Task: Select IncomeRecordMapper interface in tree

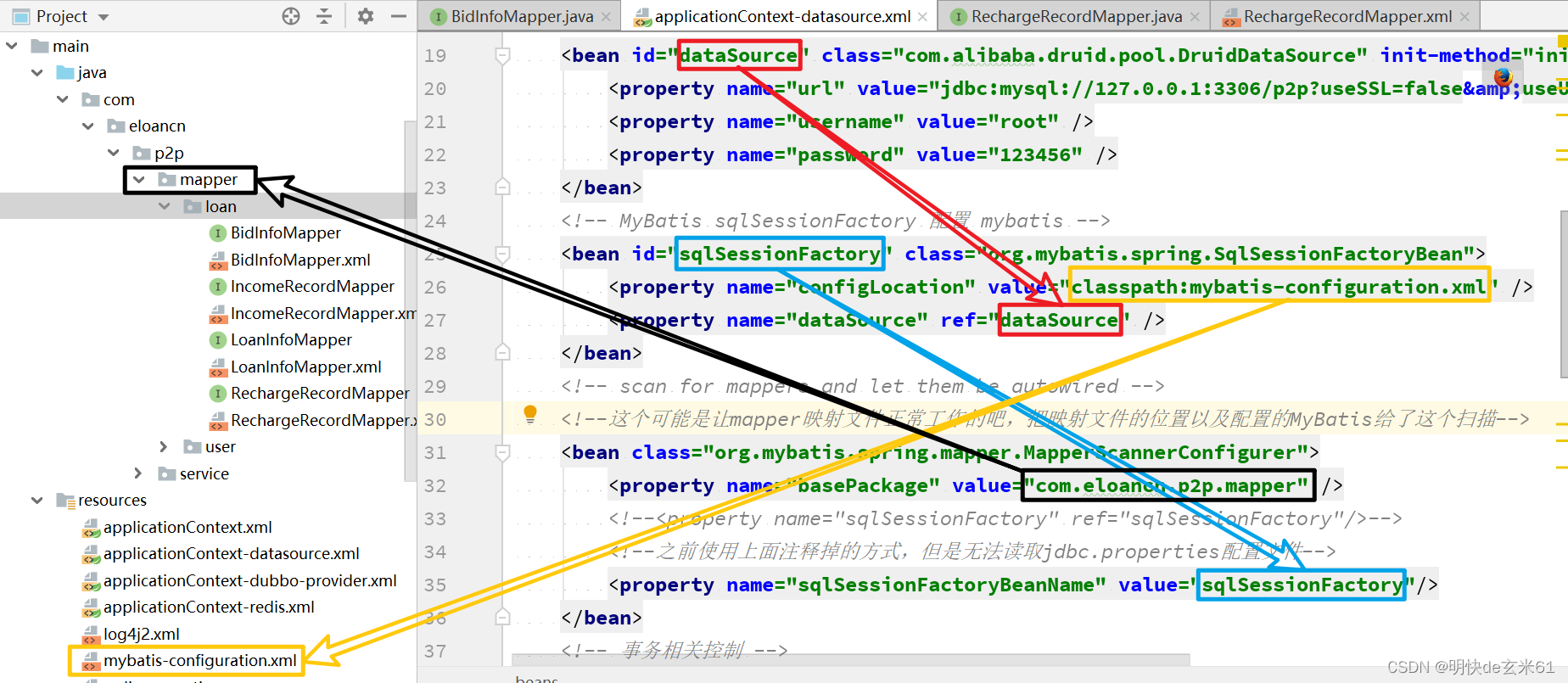Action: pyautogui.click(x=312, y=287)
